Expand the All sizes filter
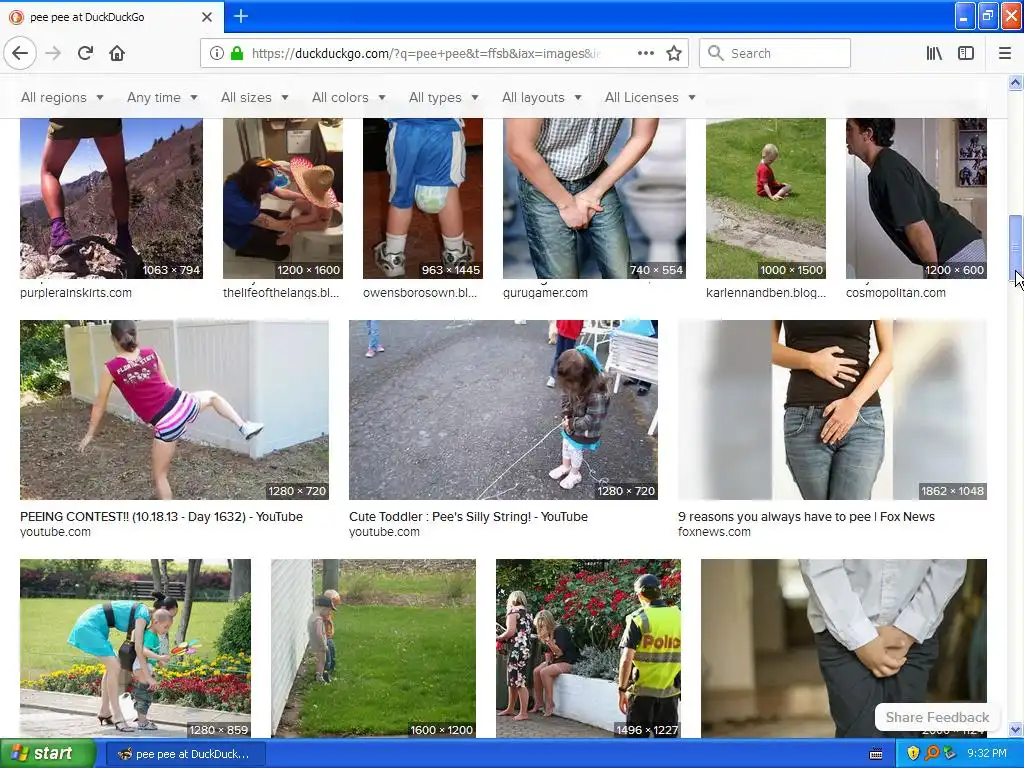 click(254, 97)
